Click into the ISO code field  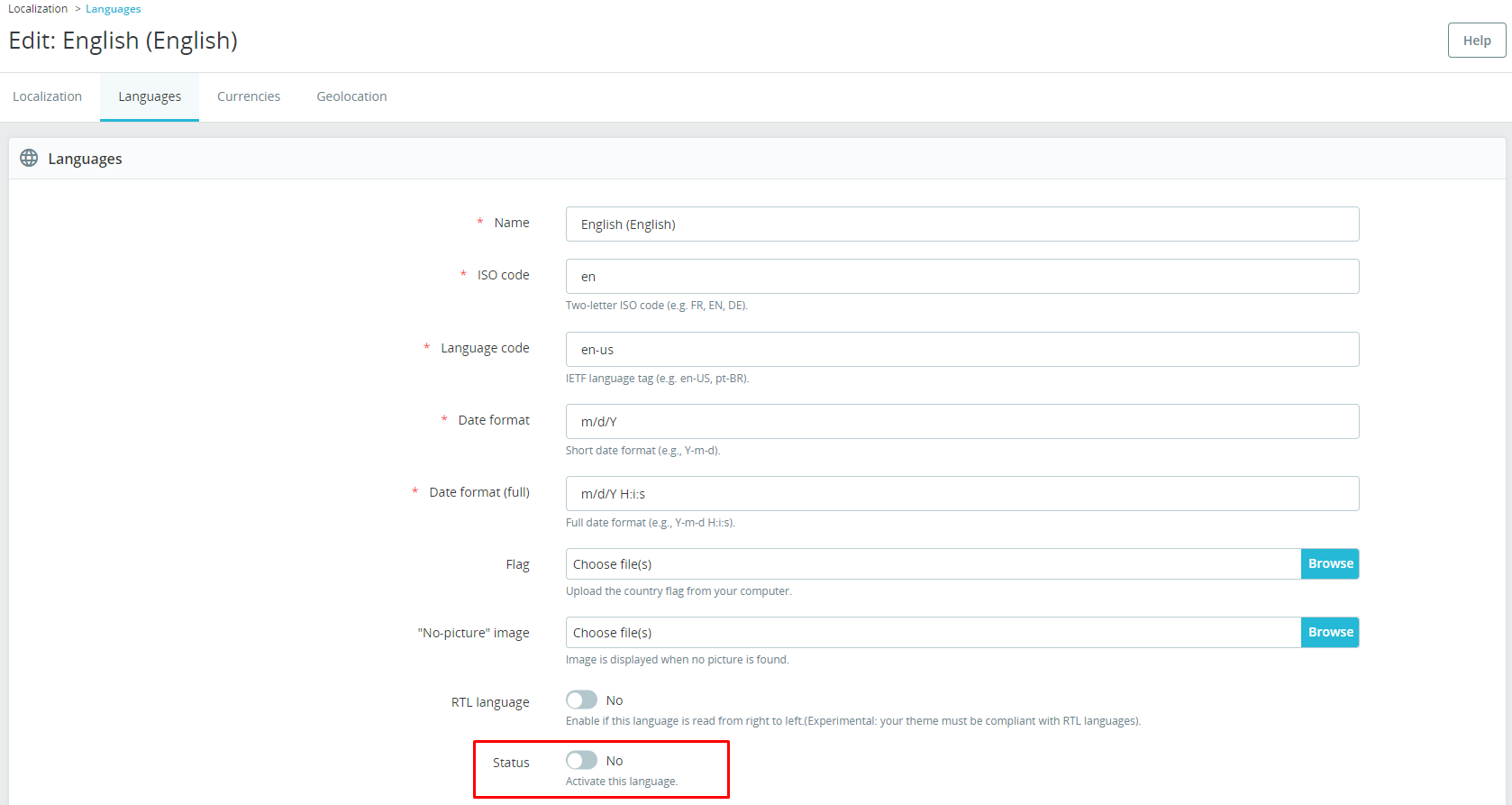click(961, 277)
